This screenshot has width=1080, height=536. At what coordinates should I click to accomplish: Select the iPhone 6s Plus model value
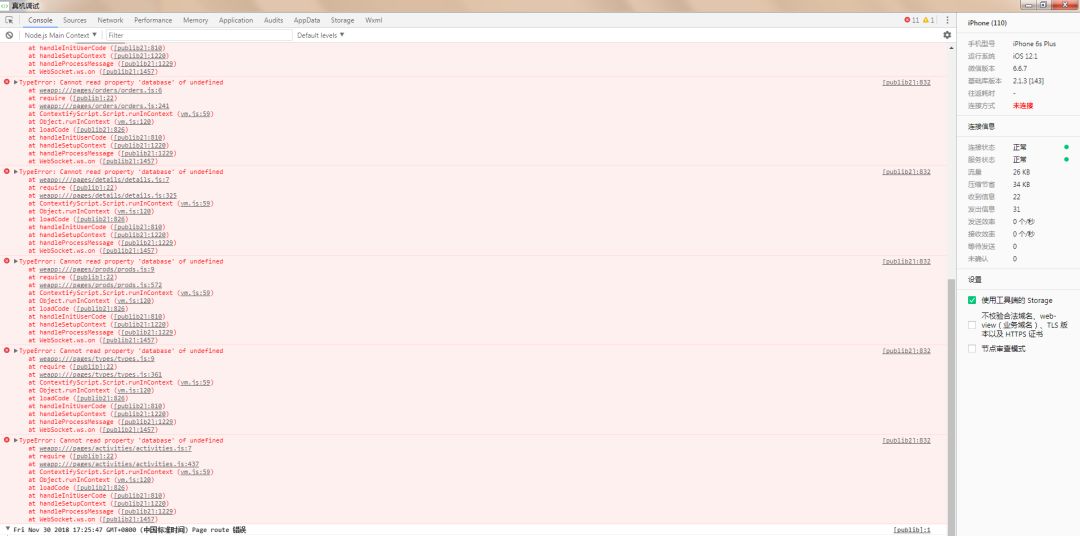click(x=1034, y=44)
